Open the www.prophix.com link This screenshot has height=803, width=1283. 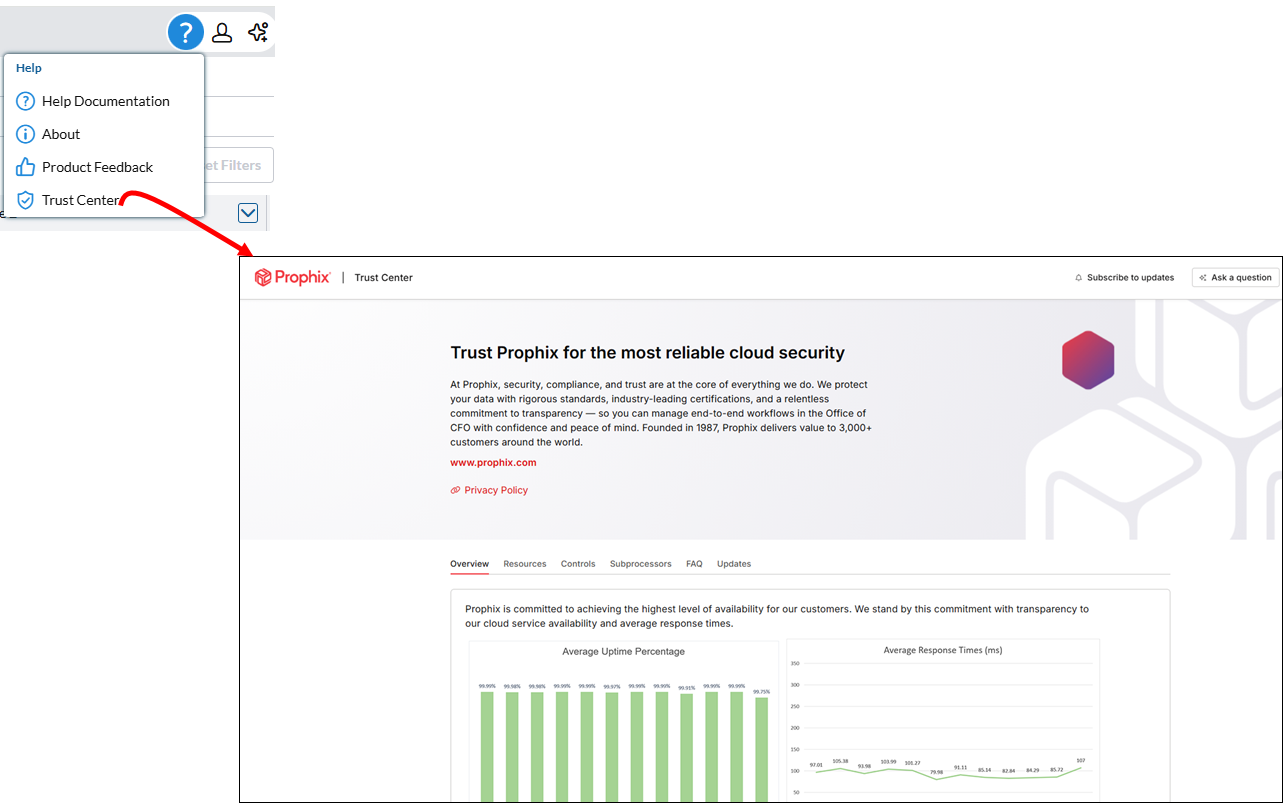click(x=493, y=463)
